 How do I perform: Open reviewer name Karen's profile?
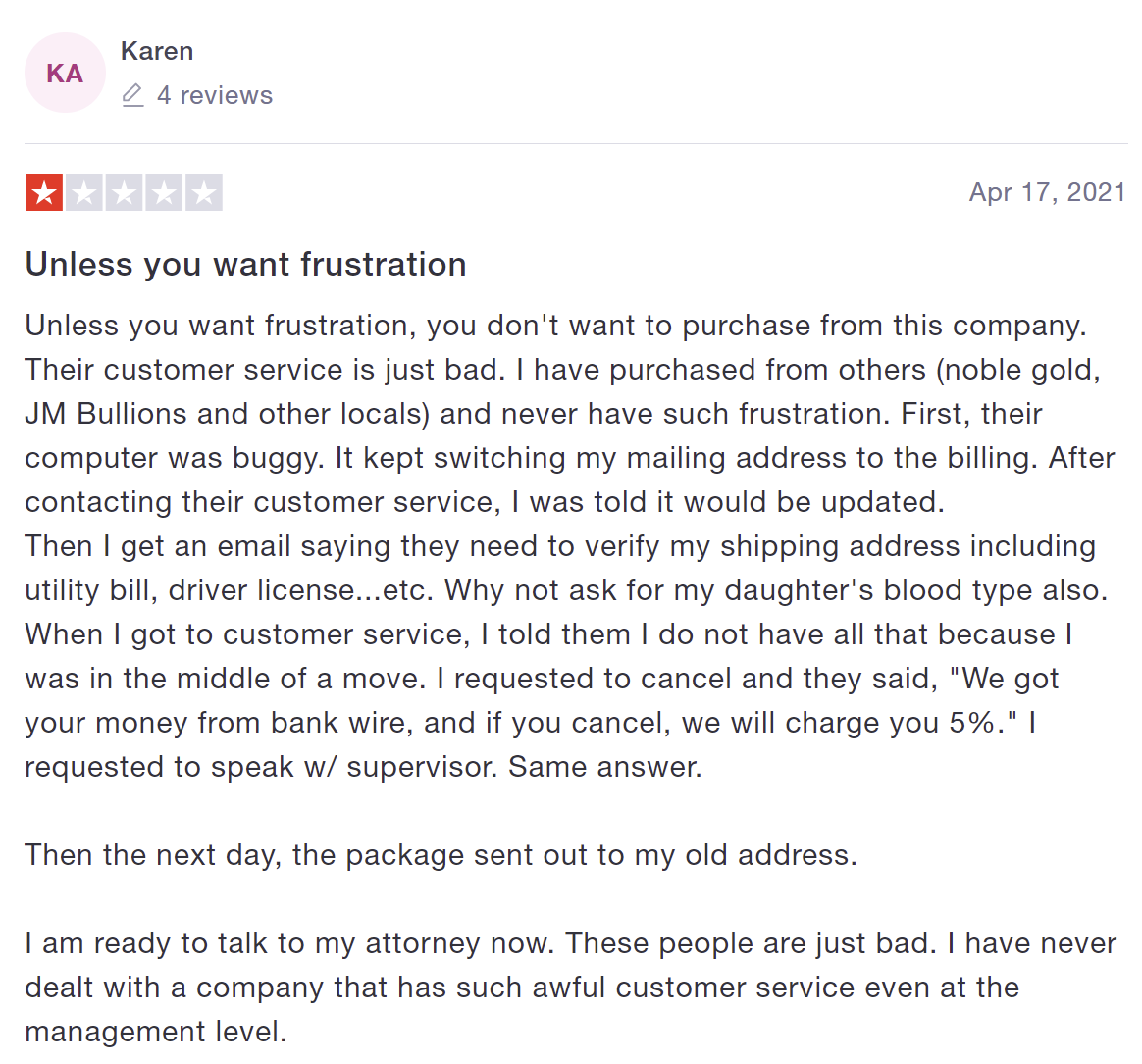tap(157, 51)
